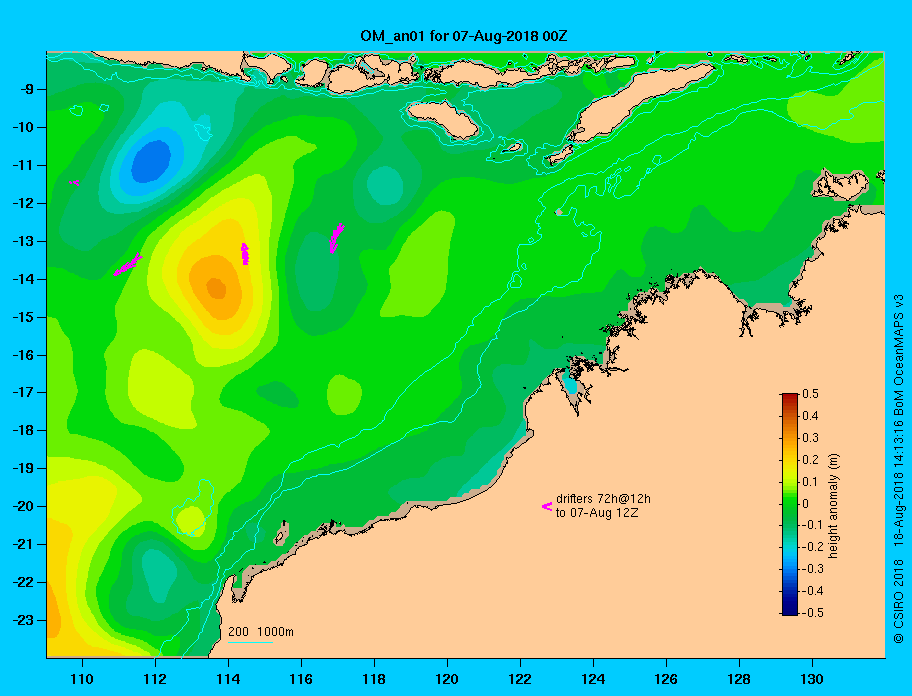Screen dimensions: 912x696
Task: Click the latitude axis label -12
Action: (22, 203)
